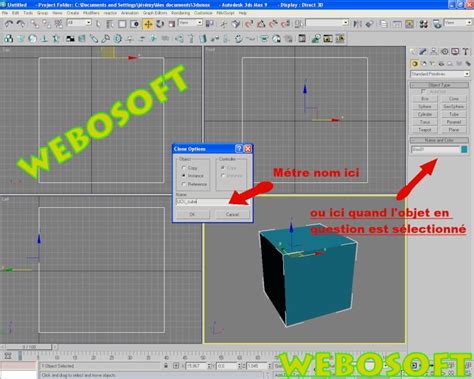Viewport: 474px width, 379px height.
Task: Activate the Select and Link tool
Action: [x=34, y=24]
